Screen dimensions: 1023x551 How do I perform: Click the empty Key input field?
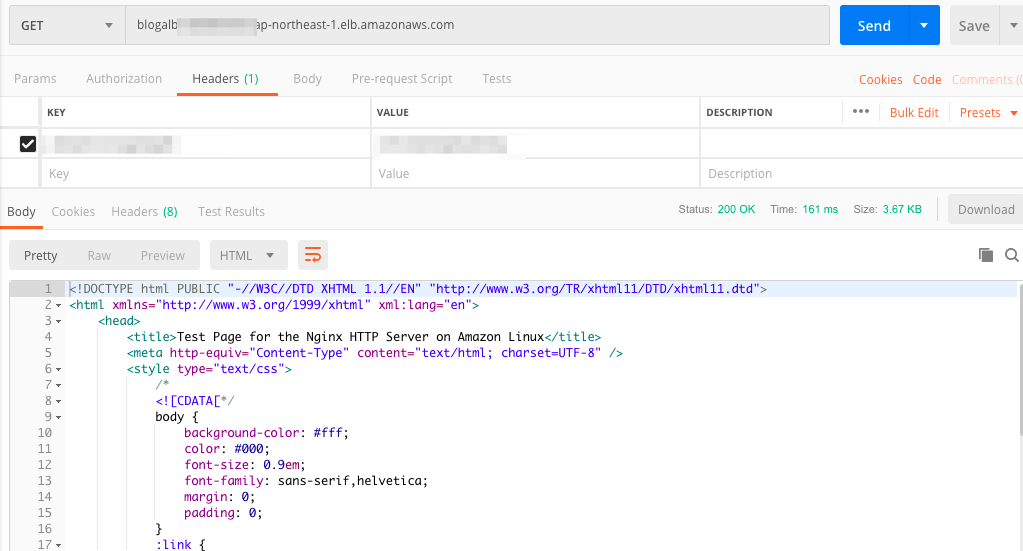click(206, 173)
